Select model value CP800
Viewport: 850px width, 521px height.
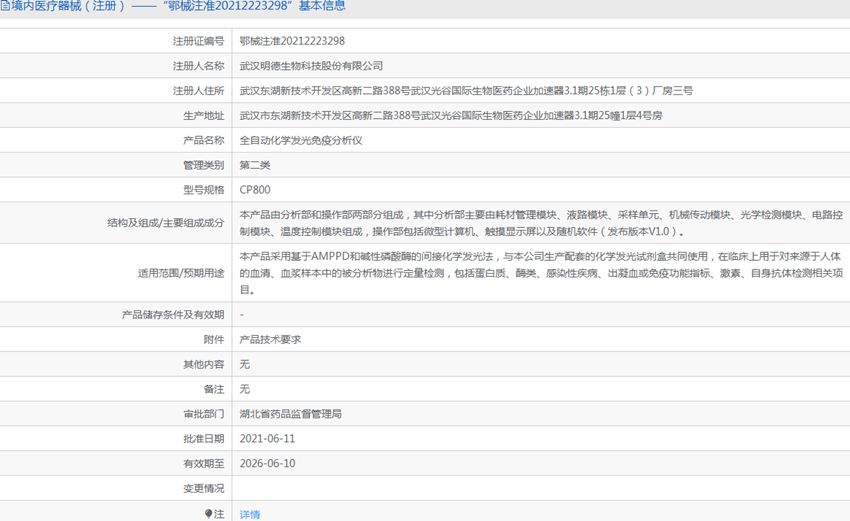tap(255, 190)
